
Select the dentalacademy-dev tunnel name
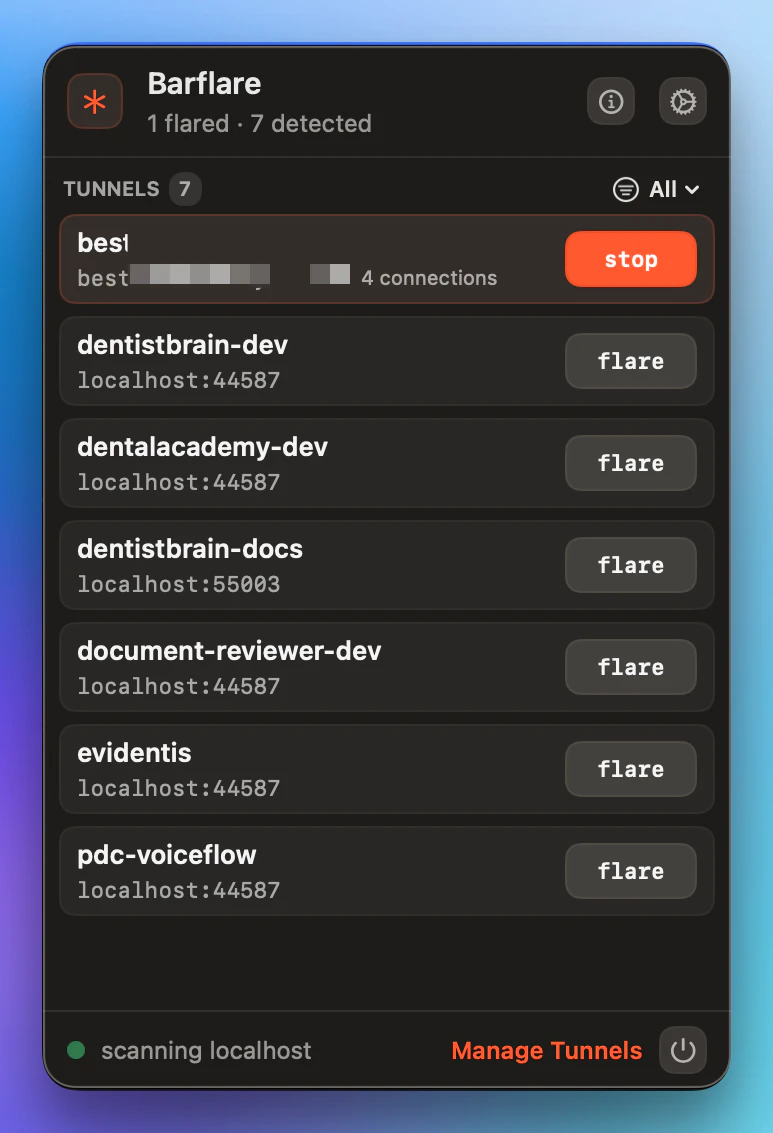click(202, 447)
